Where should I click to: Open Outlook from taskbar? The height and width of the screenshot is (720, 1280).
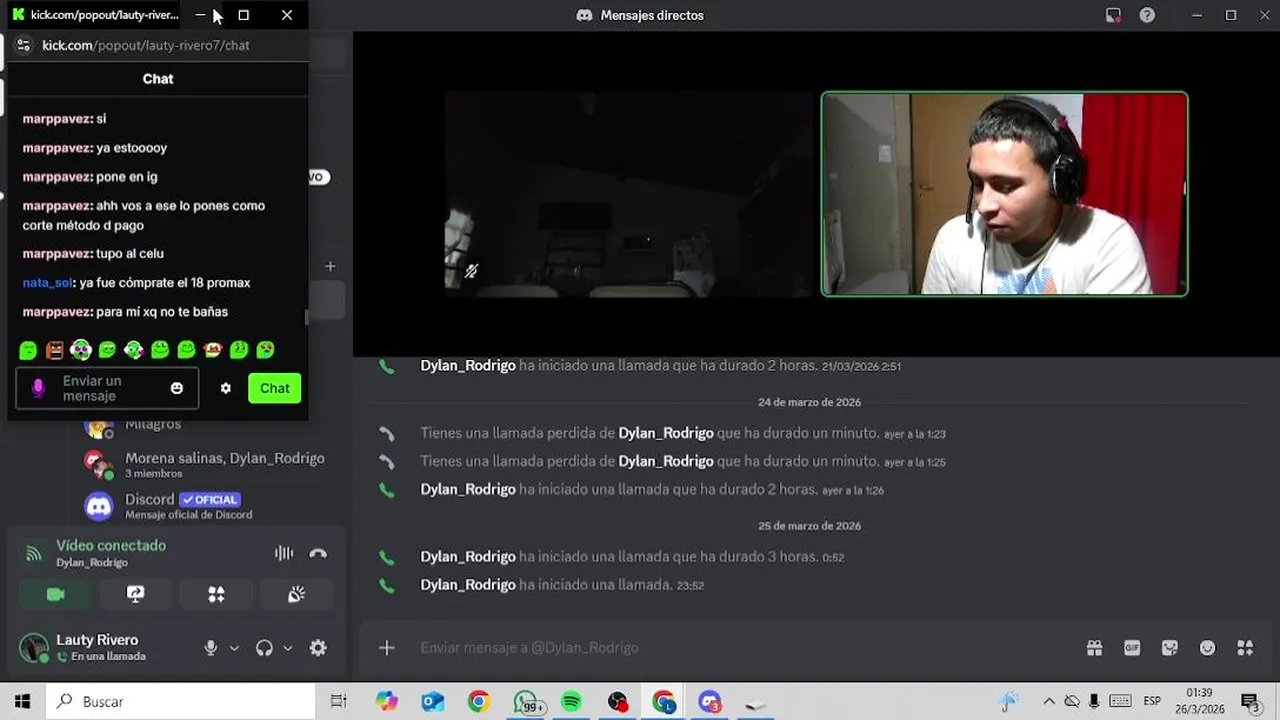(x=433, y=702)
